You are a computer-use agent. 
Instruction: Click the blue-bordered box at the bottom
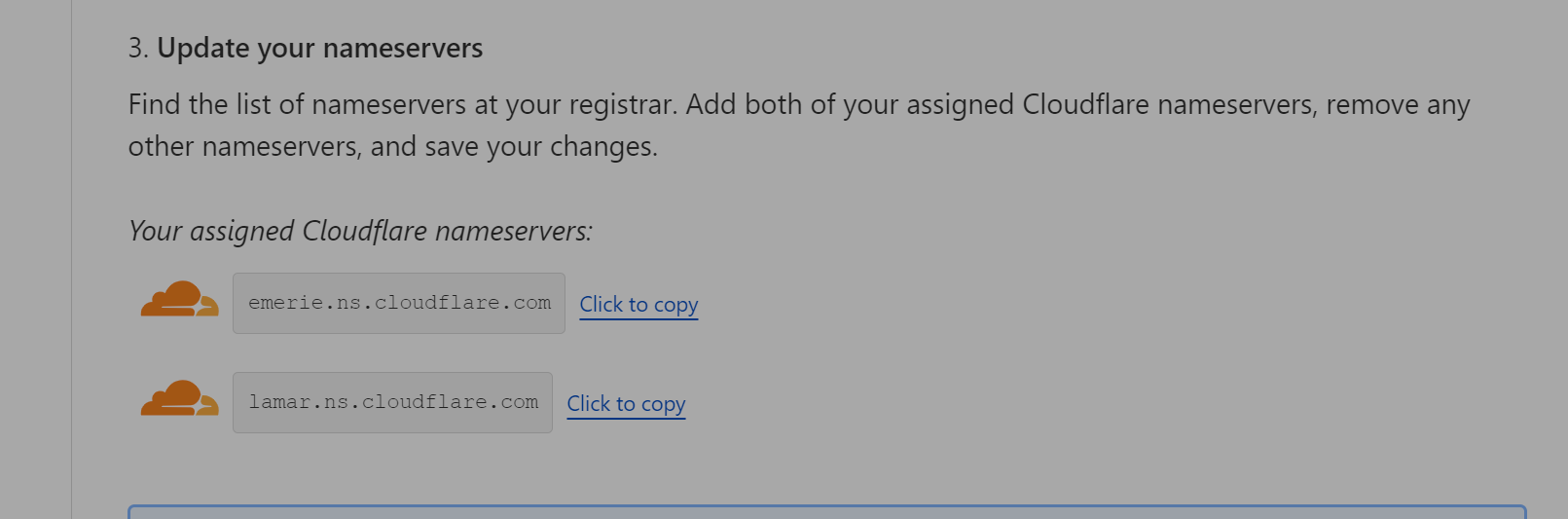pyautogui.click(x=826, y=512)
